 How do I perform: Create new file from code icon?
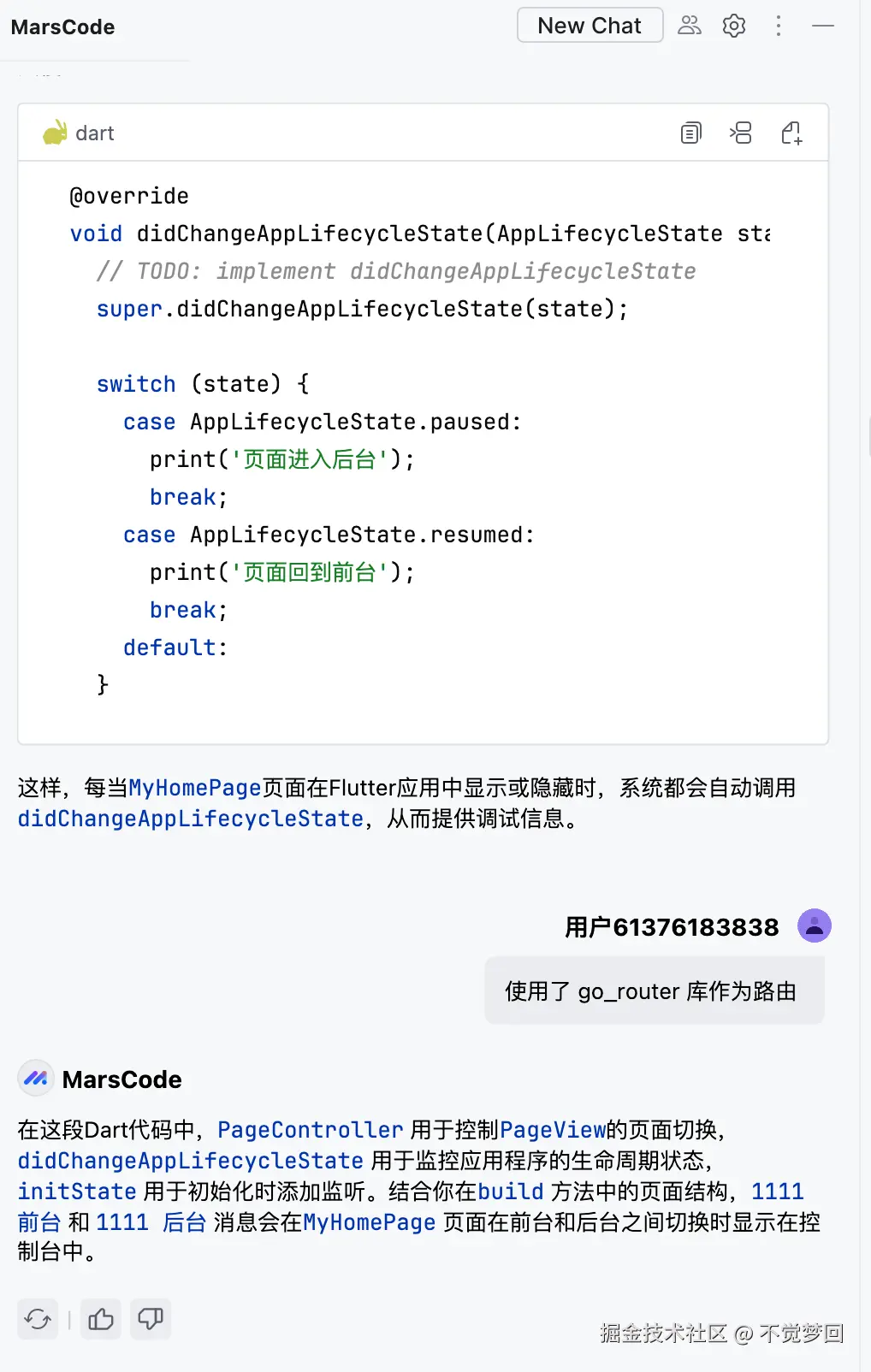click(x=791, y=133)
